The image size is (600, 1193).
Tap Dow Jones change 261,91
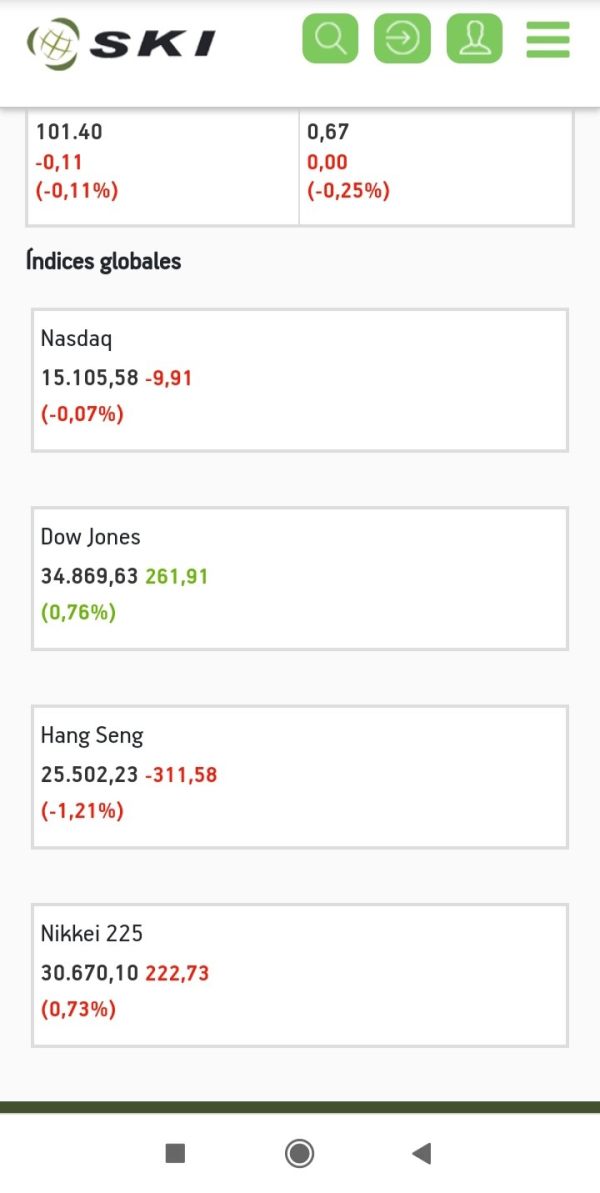pyautogui.click(x=176, y=577)
